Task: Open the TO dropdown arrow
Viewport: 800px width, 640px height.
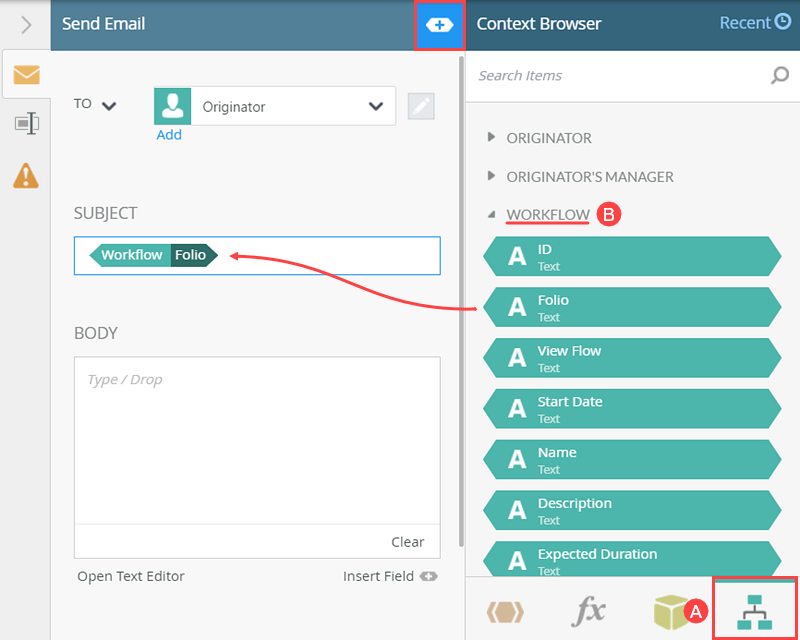Action: (x=109, y=105)
